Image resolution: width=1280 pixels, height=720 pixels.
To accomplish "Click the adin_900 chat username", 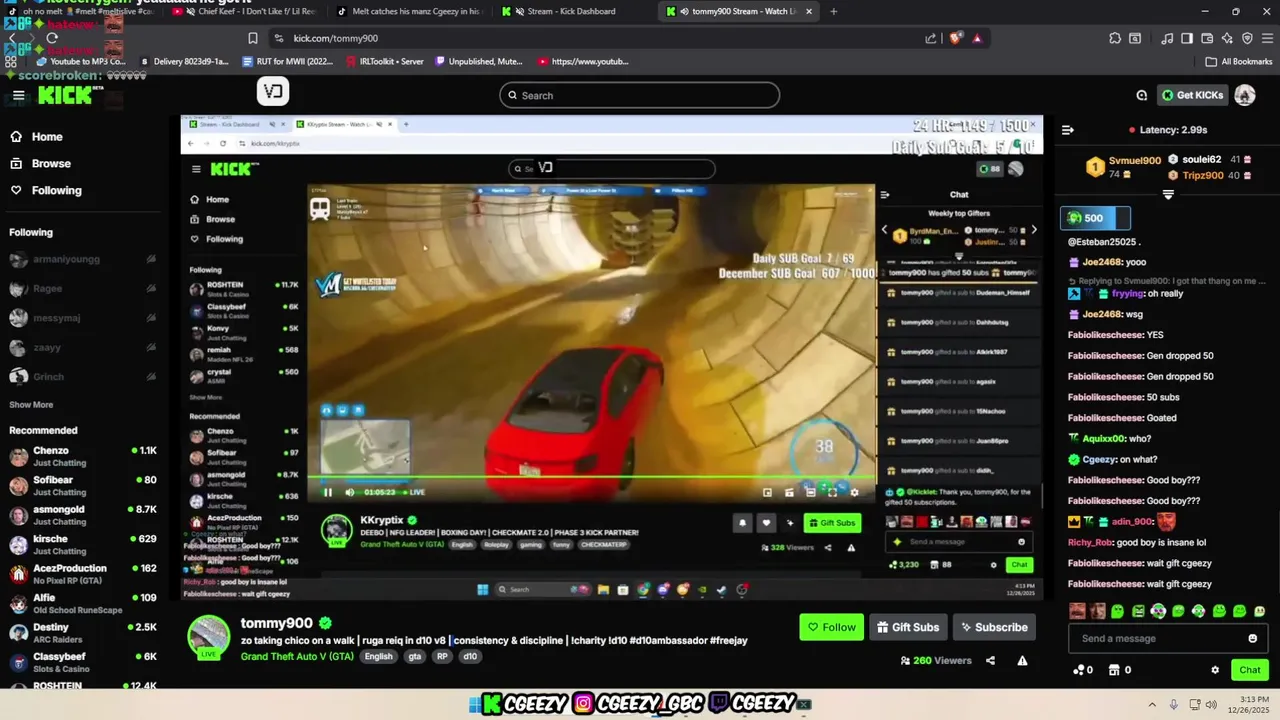I will pyautogui.click(x=1132, y=522).
